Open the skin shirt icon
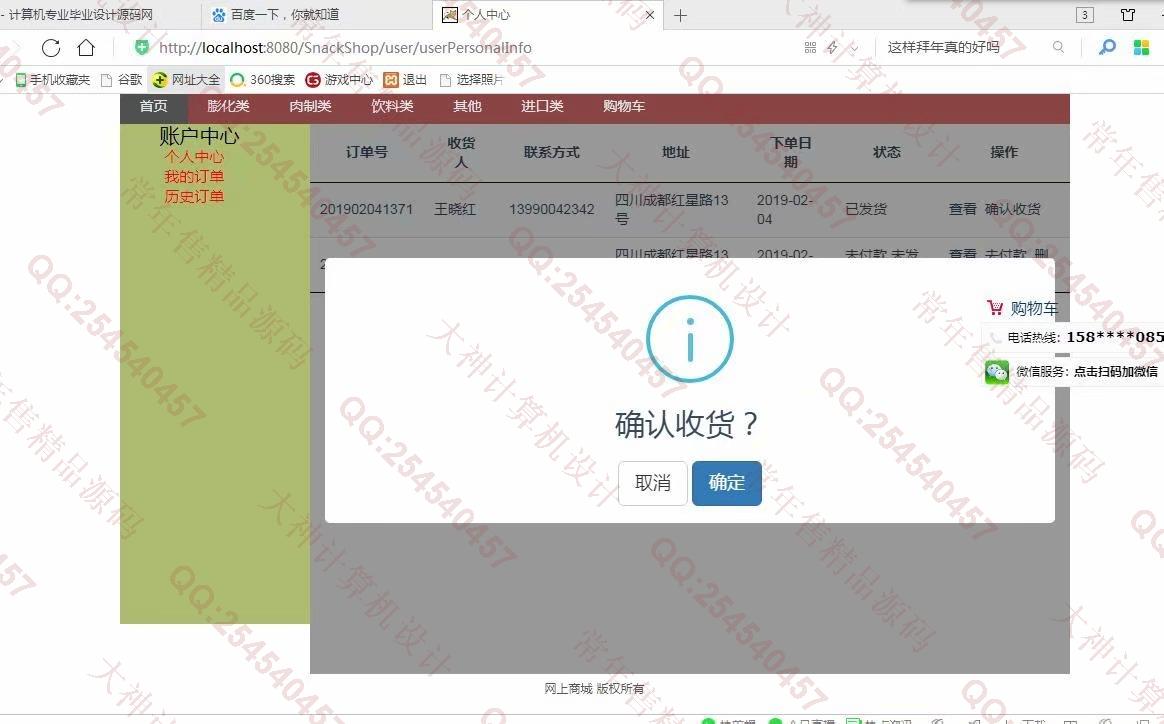The width and height of the screenshot is (1164, 724). (1128, 15)
